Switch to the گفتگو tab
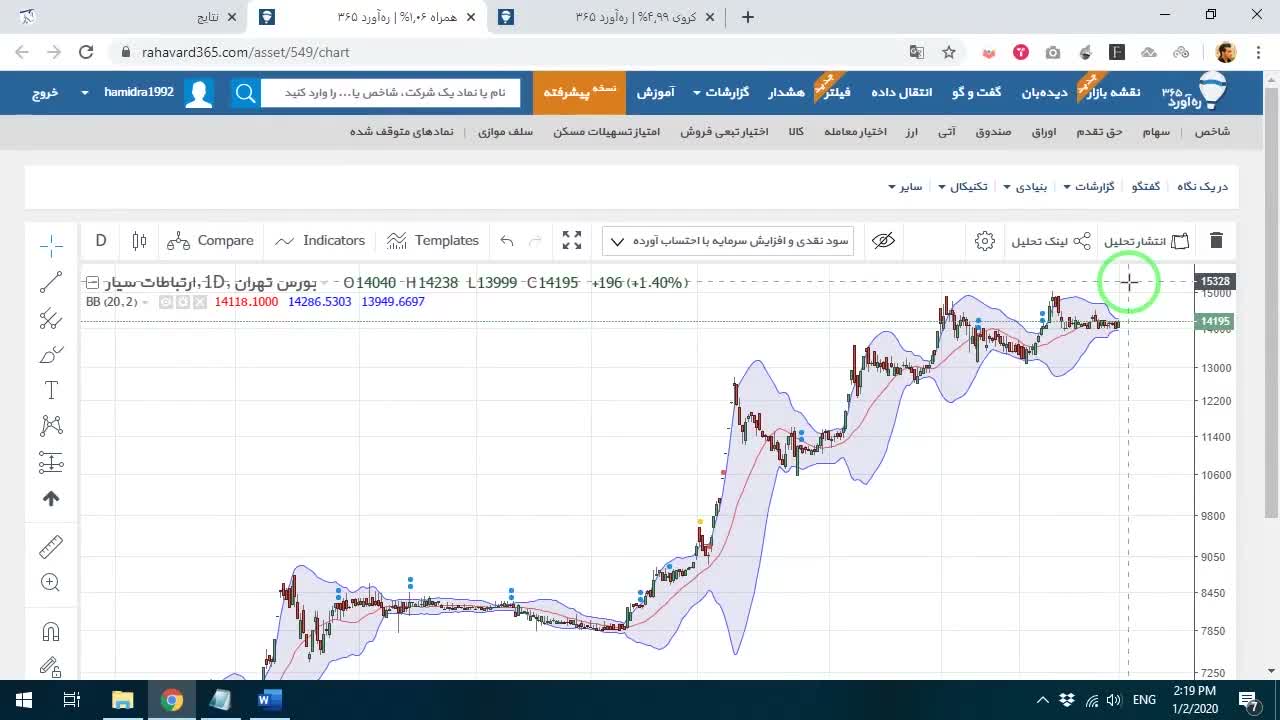1280x720 pixels. [x=1146, y=187]
